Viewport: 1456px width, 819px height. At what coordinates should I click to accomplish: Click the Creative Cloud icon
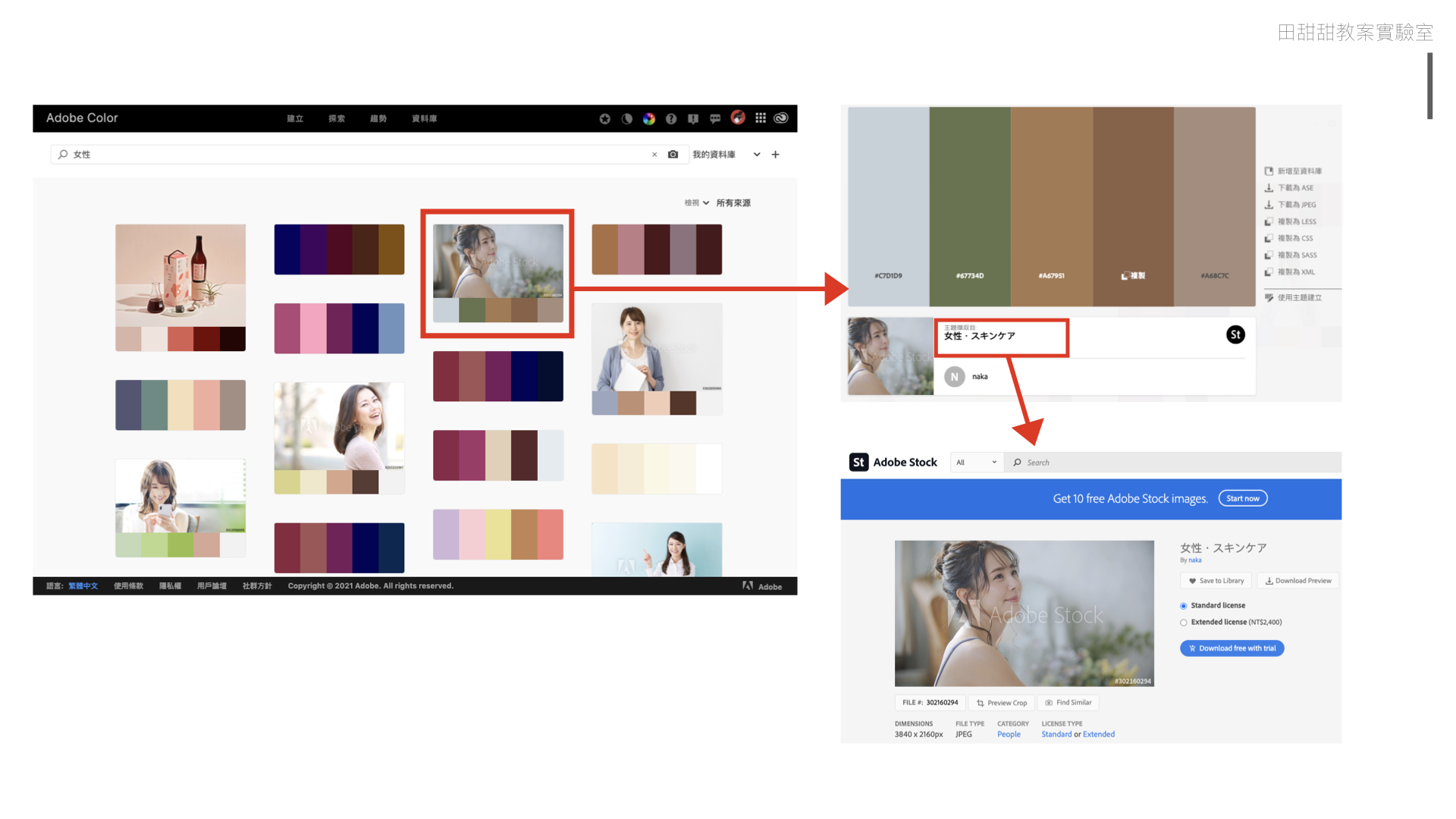tap(781, 118)
